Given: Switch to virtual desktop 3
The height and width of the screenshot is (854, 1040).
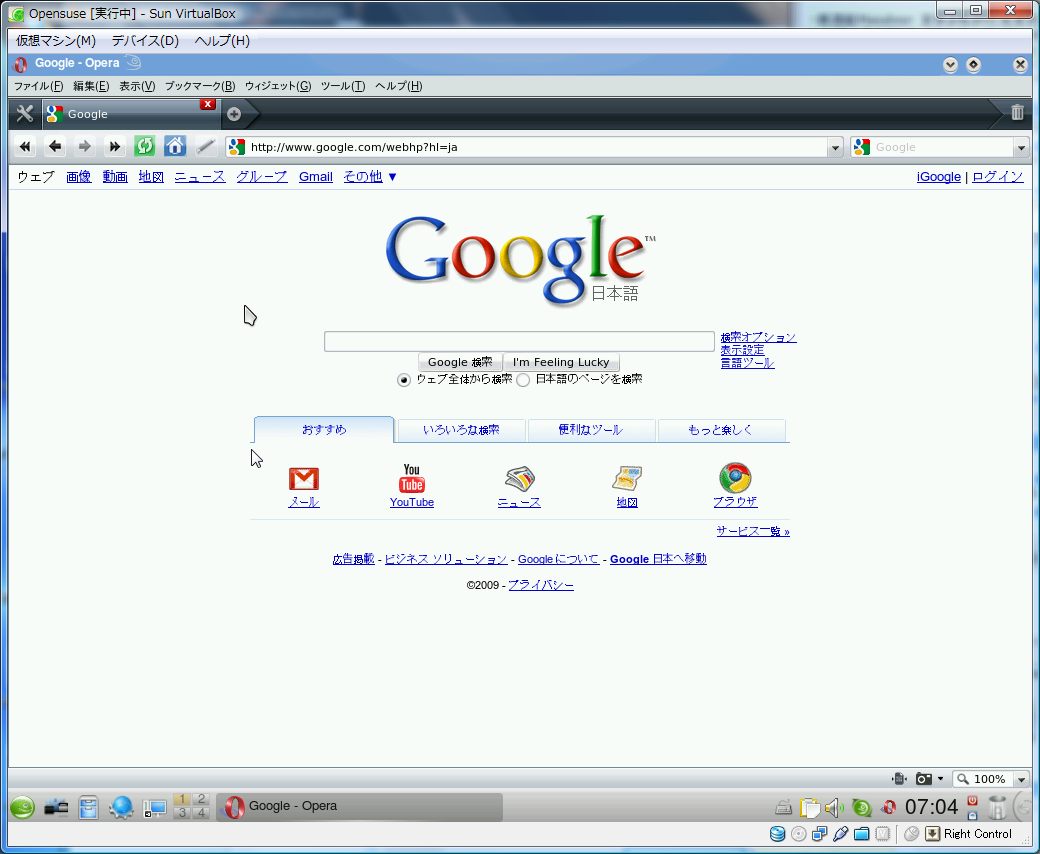Looking at the screenshot, I should pyautogui.click(x=182, y=813).
